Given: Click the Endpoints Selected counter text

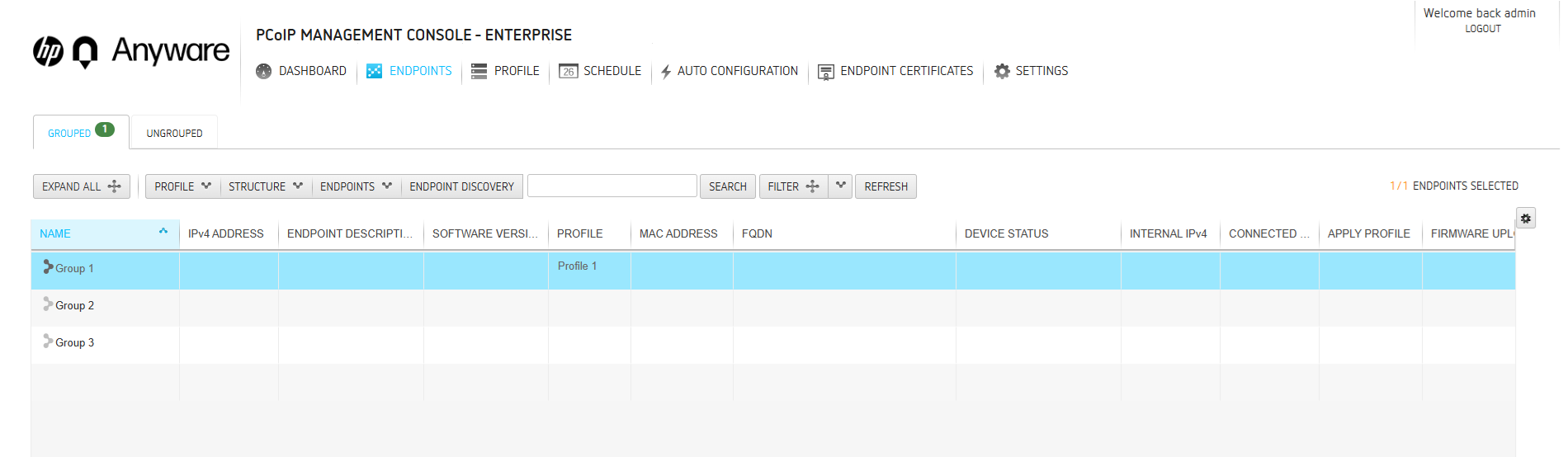Looking at the screenshot, I should [1454, 186].
